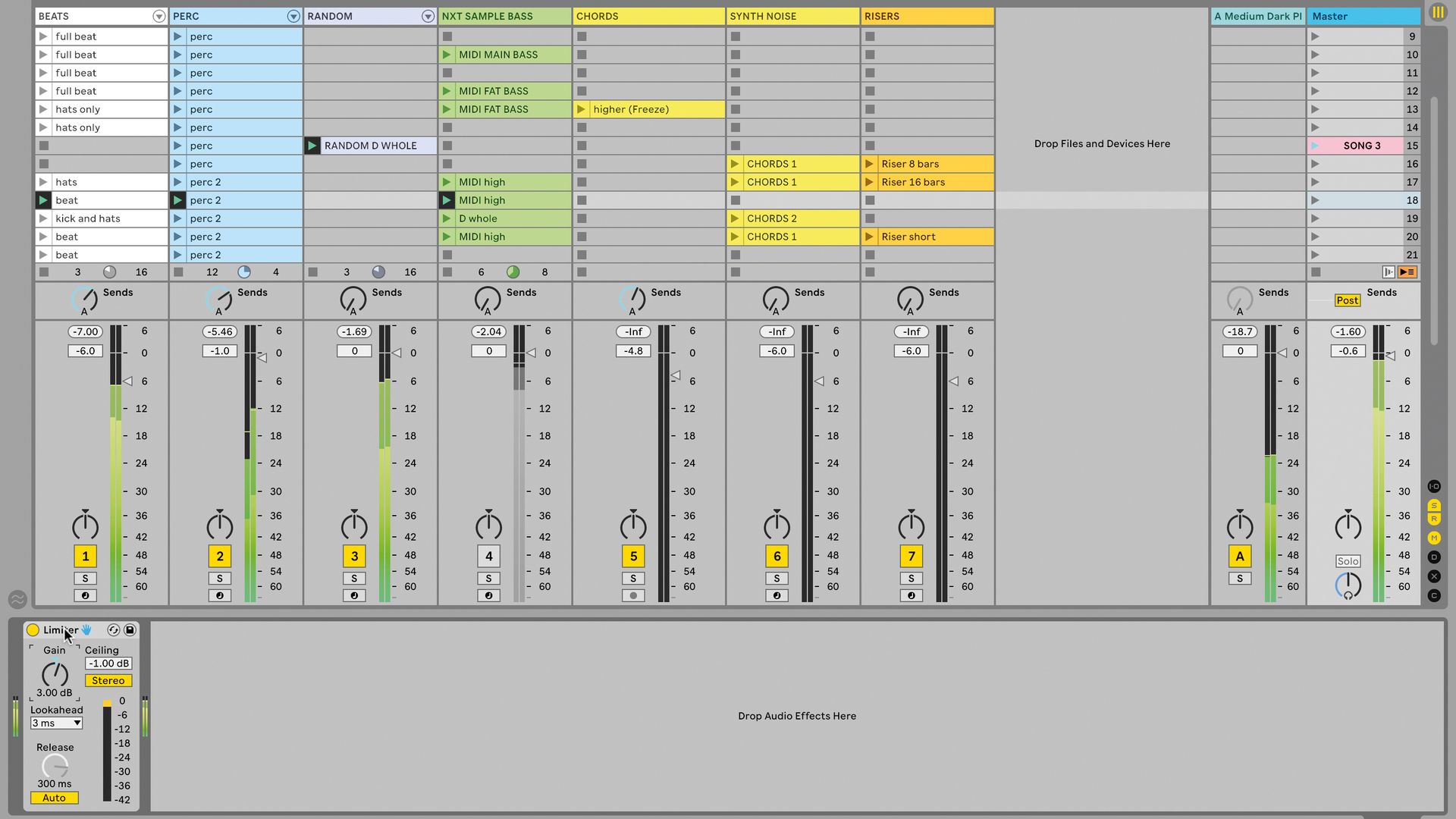Solo the PERC track
Screen dimensions: 1456x819
tap(220, 578)
